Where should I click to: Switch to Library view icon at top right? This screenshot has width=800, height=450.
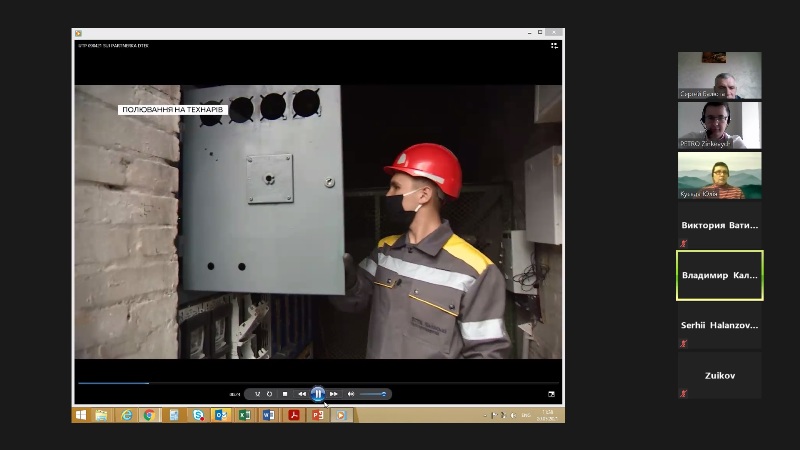[x=554, y=45]
